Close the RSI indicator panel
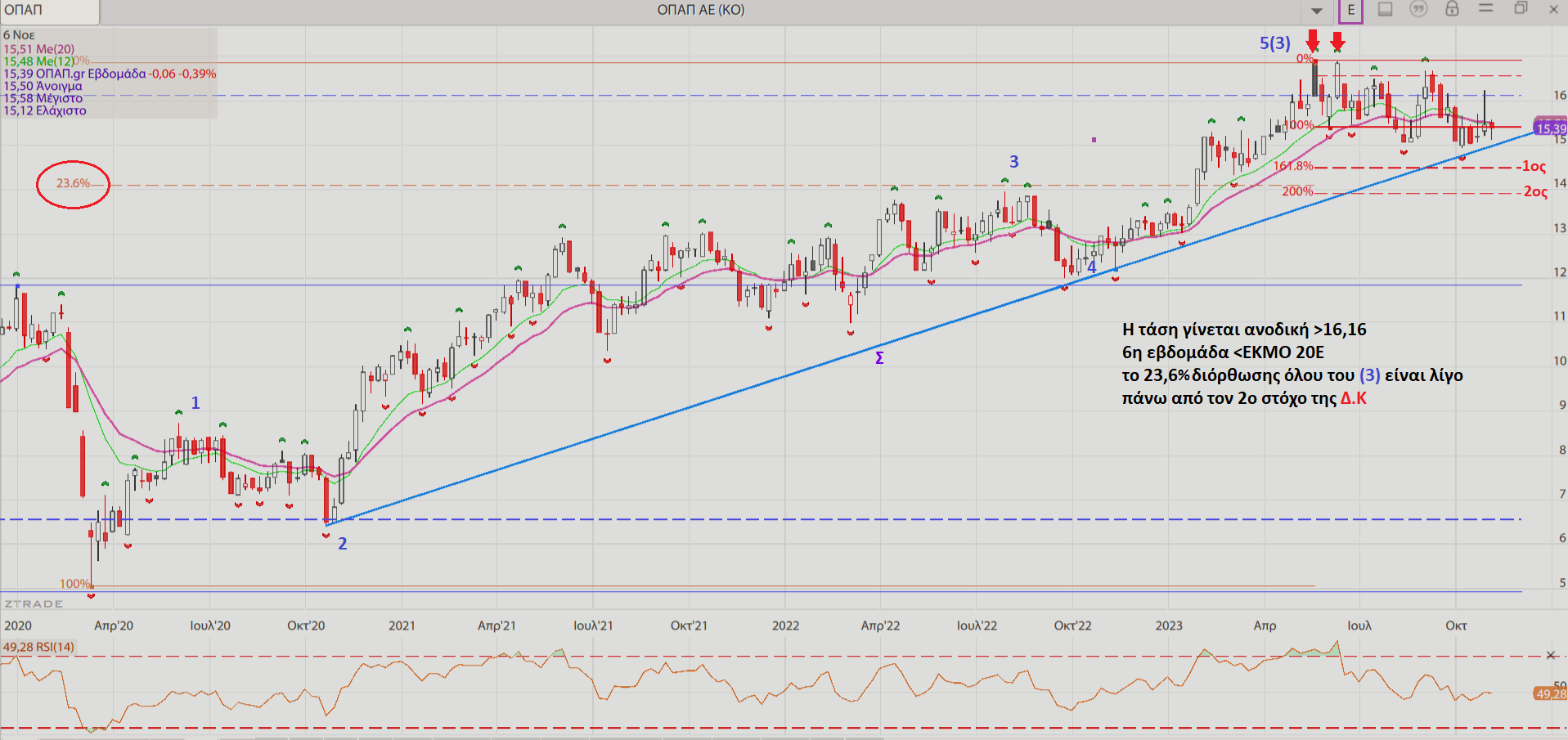Viewport: 1568px width, 740px height. (x=1550, y=655)
